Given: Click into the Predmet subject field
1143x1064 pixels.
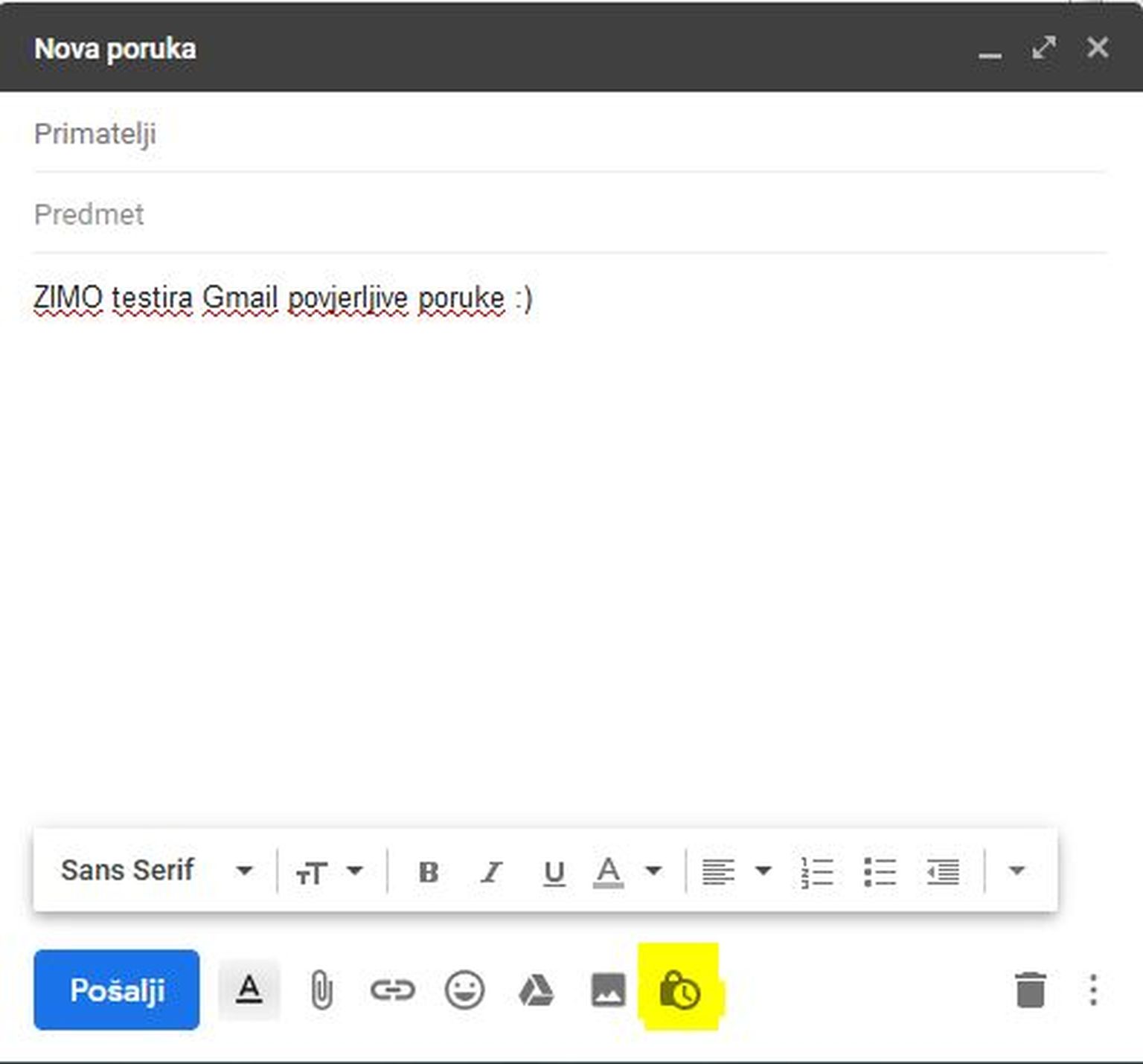Looking at the screenshot, I should (x=570, y=214).
